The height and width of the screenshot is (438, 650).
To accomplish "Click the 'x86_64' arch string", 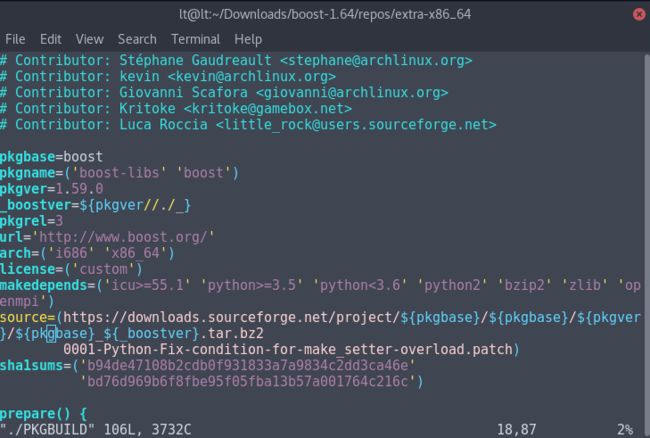I will tap(136, 253).
